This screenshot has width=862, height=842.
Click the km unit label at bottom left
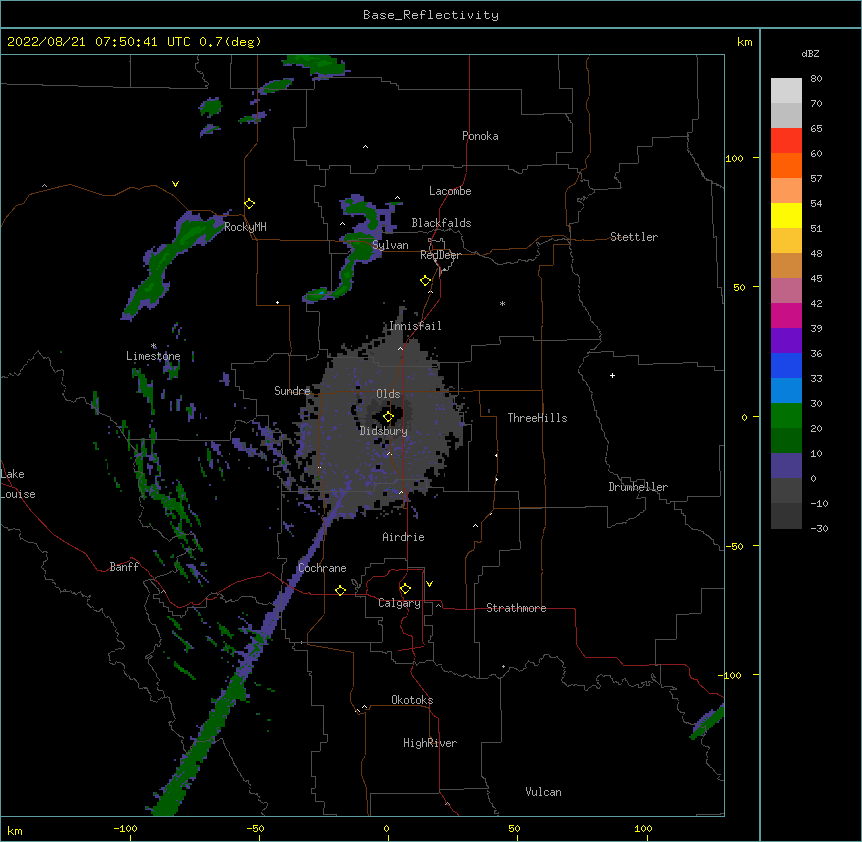coord(15,830)
